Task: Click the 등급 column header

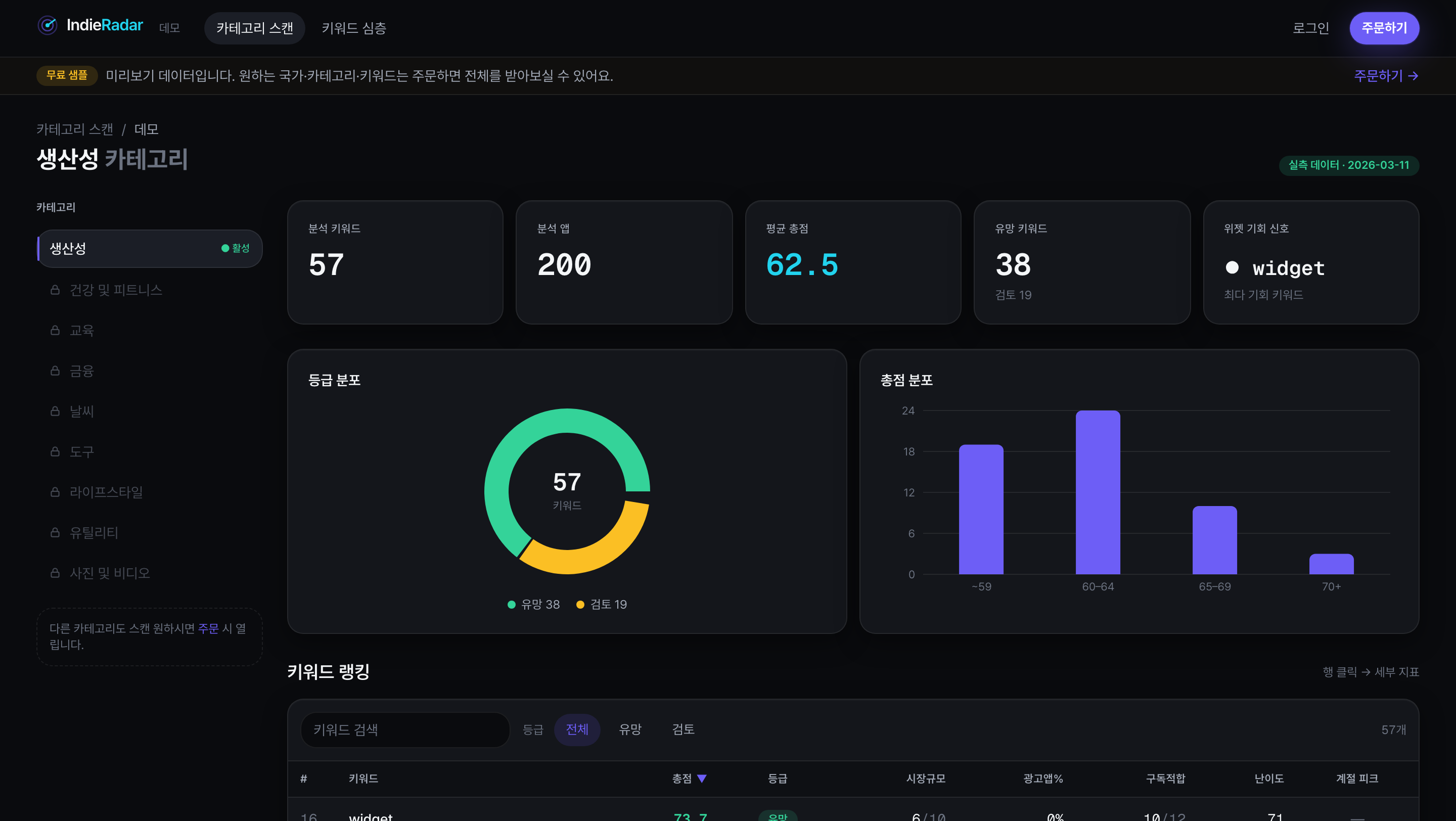Action: click(x=778, y=779)
